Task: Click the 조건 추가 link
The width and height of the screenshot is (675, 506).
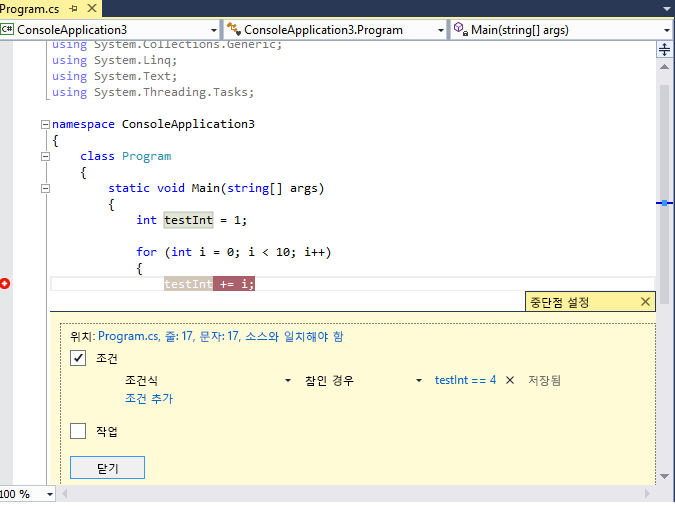Action: tap(148, 398)
